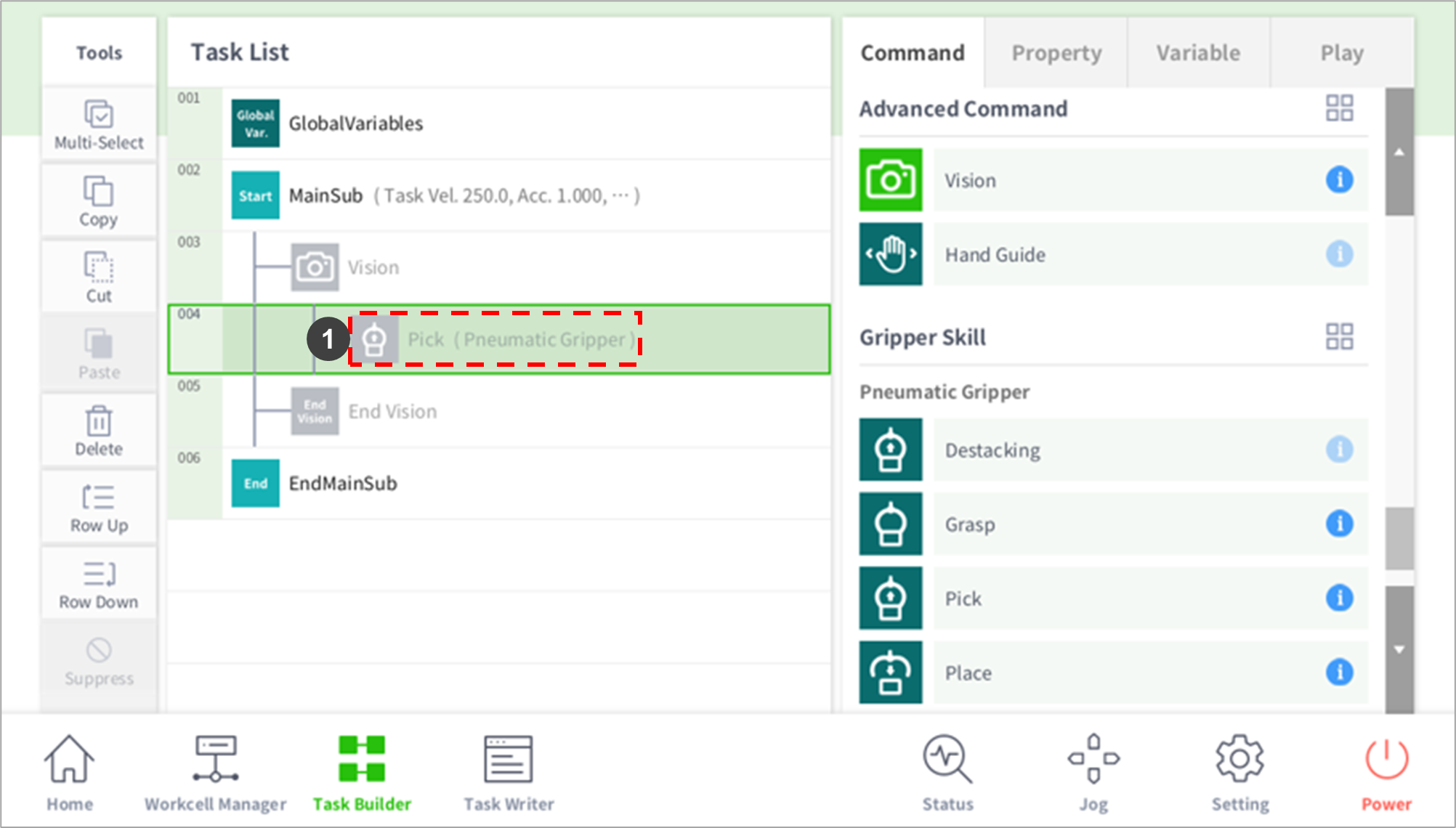Click the Multi-Select tool icon

tap(99, 115)
